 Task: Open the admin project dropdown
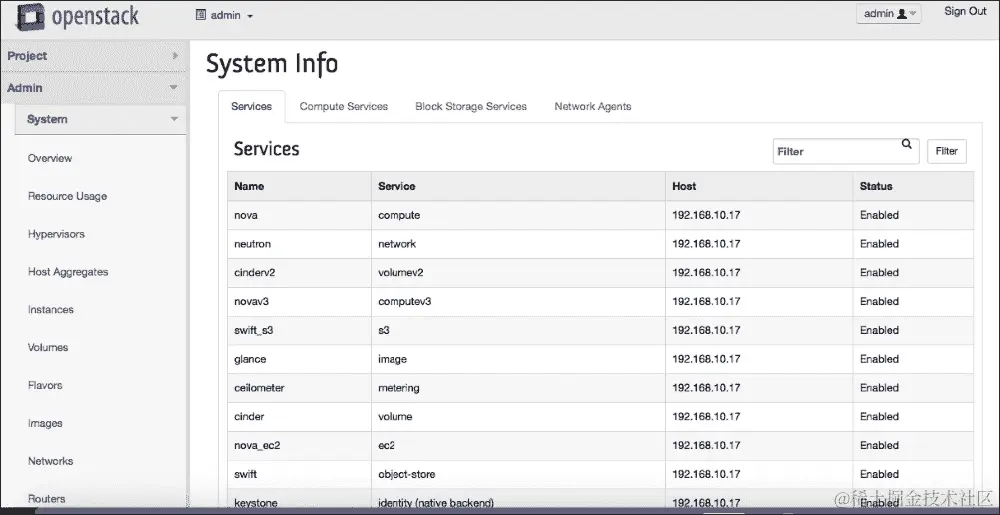[x=224, y=15]
